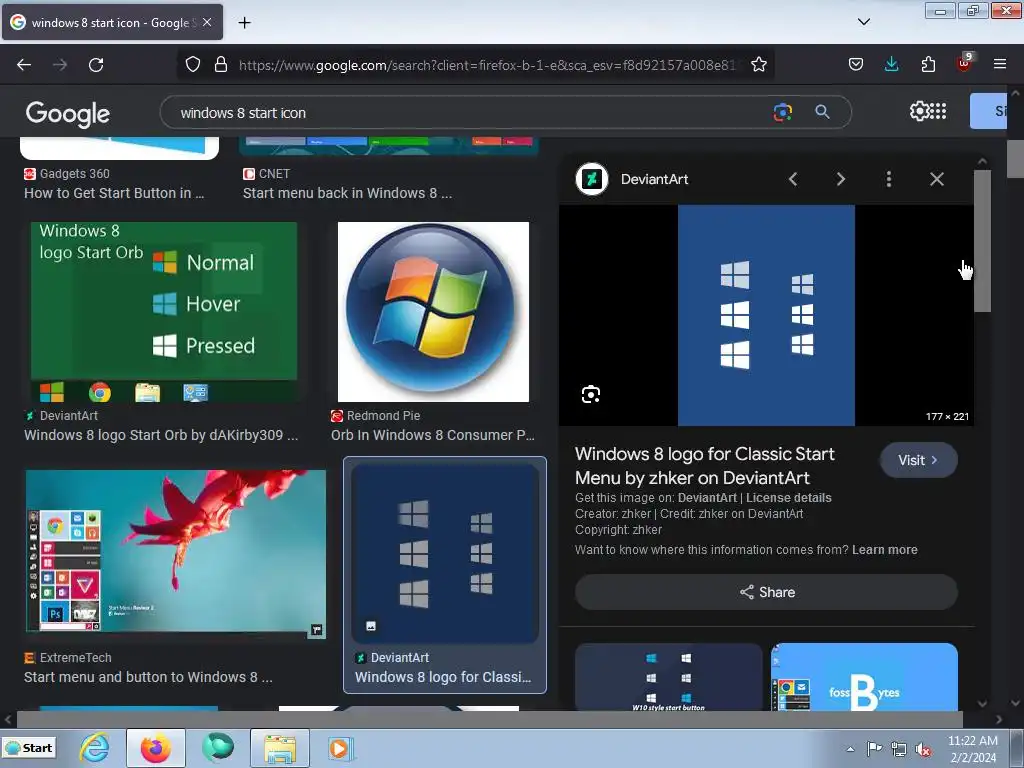The image size is (1024, 768).
Task: Open the clock showing 11:22 AM
Action: (x=972, y=749)
